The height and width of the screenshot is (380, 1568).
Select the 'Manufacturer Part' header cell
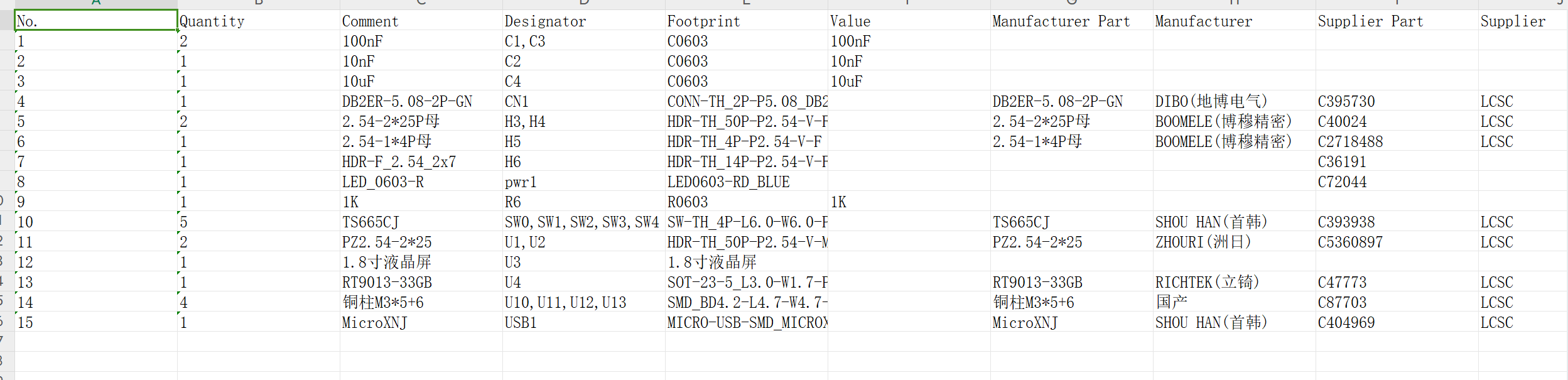click(x=1061, y=21)
